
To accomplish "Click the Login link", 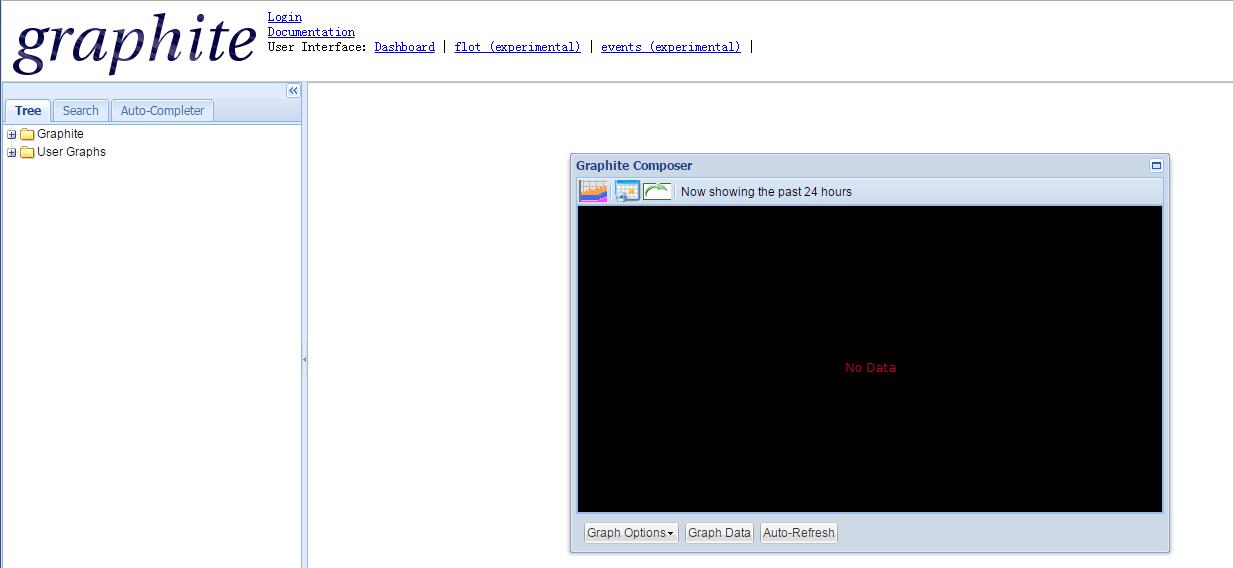I will tap(284, 17).
